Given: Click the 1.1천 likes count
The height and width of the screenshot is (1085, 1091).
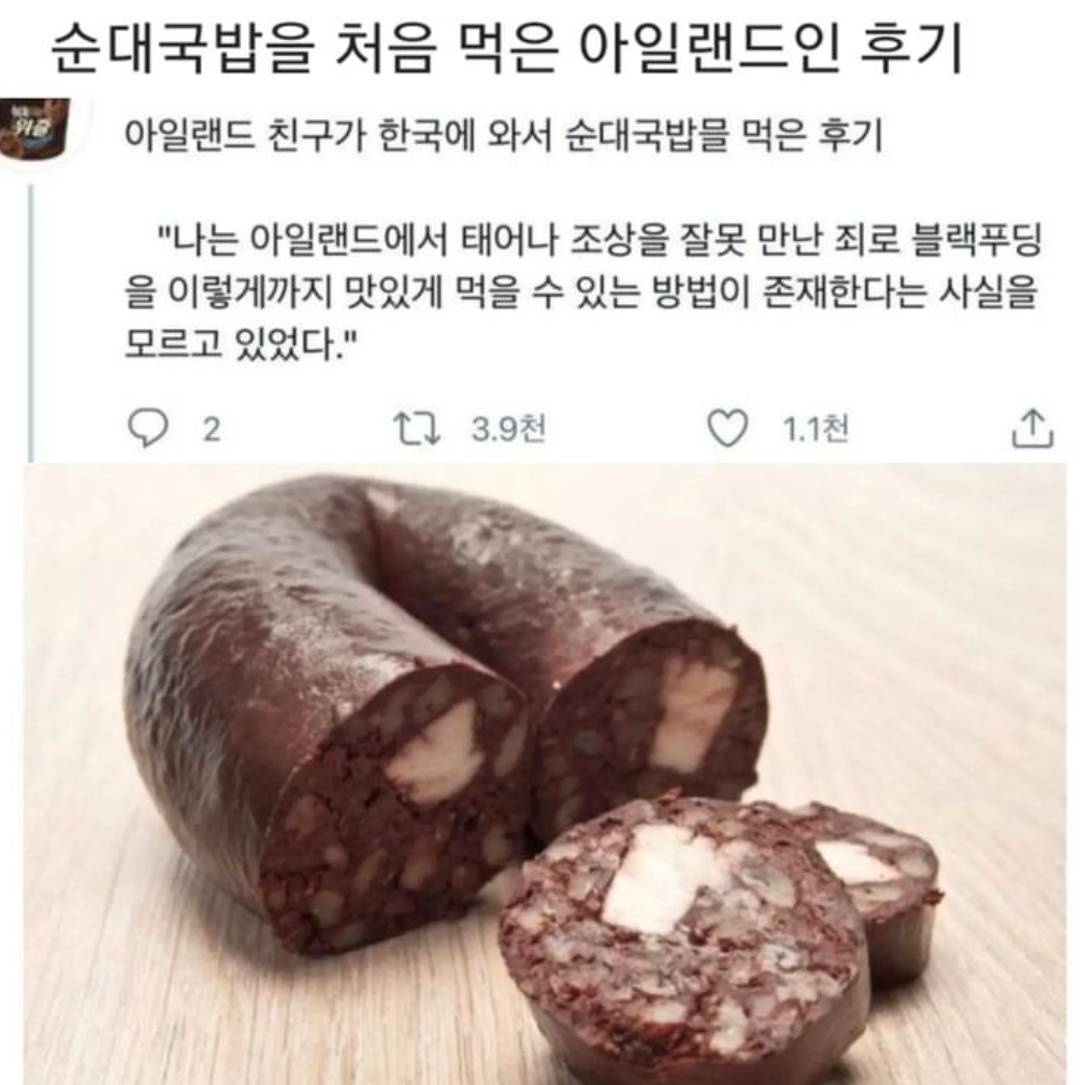Looking at the screenshot, I should (x=815, y=429).
